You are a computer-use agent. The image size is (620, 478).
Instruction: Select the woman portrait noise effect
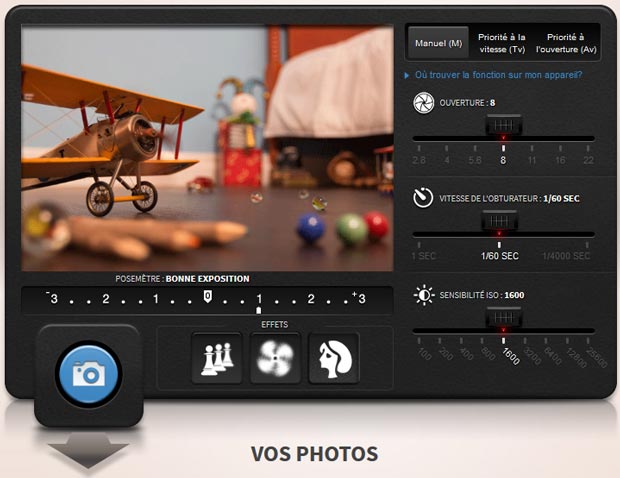click(x=334, y=358)
